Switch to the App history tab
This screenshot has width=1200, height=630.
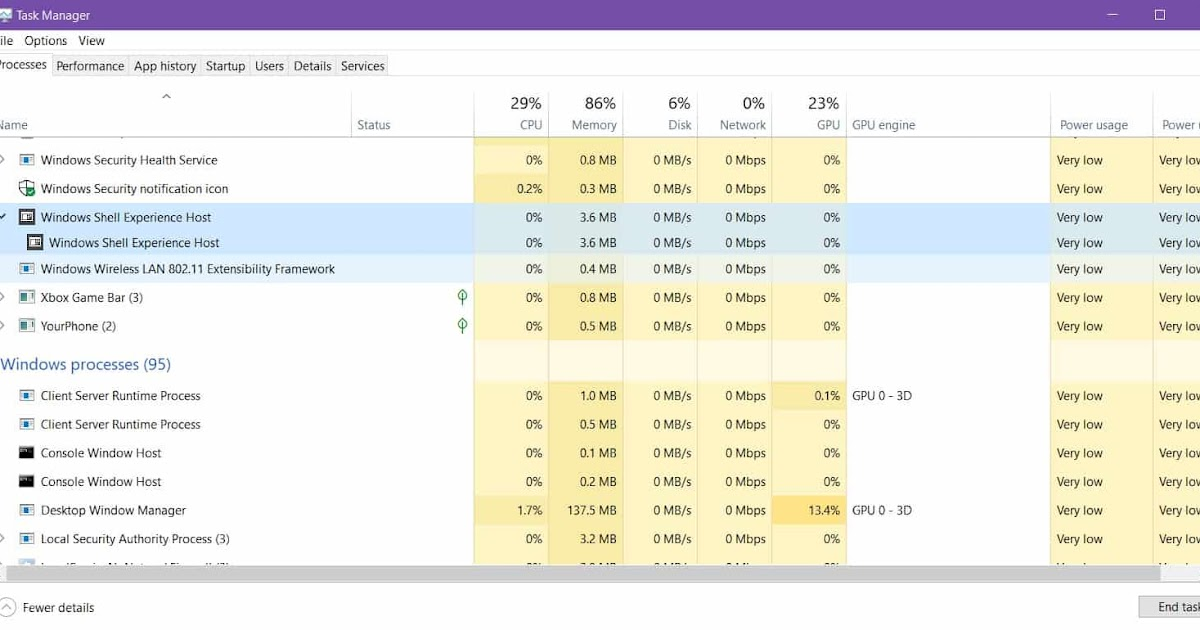(x=165, y=66)
